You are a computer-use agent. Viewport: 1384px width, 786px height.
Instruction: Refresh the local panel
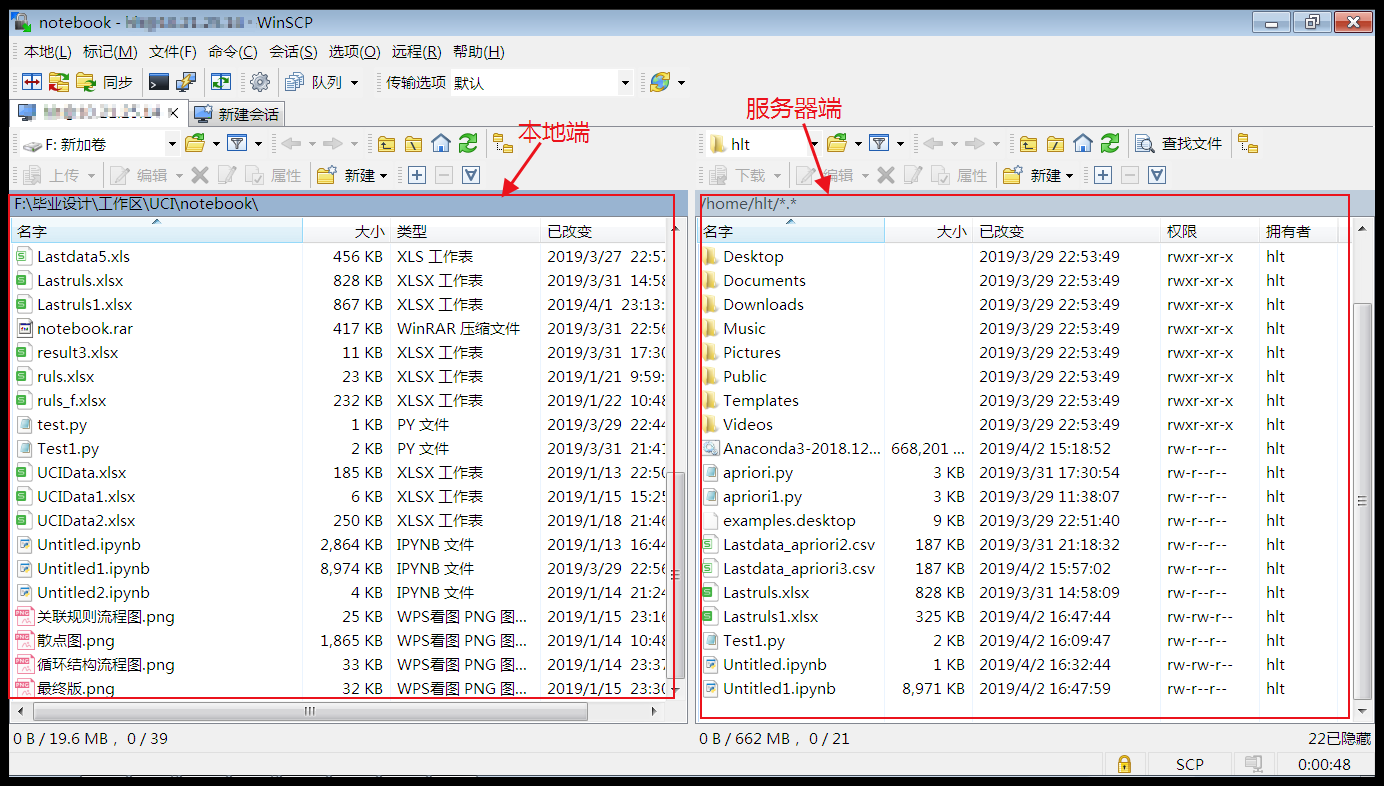pyautogui.click(x=468, y=144)
